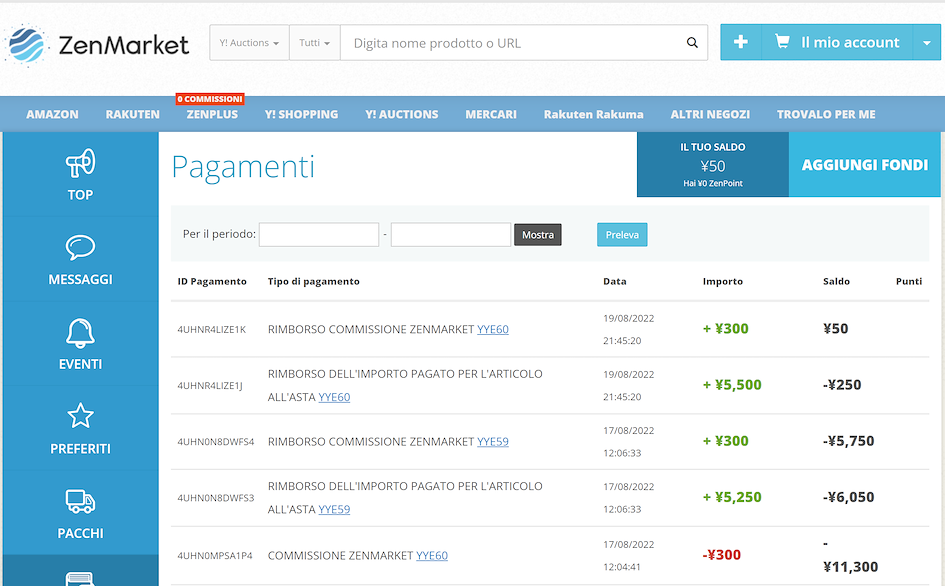Viewport: 945px width, 586px height.
Task: Click payment ID 4UHN0MPSA1P4
Action: point(215,556)
